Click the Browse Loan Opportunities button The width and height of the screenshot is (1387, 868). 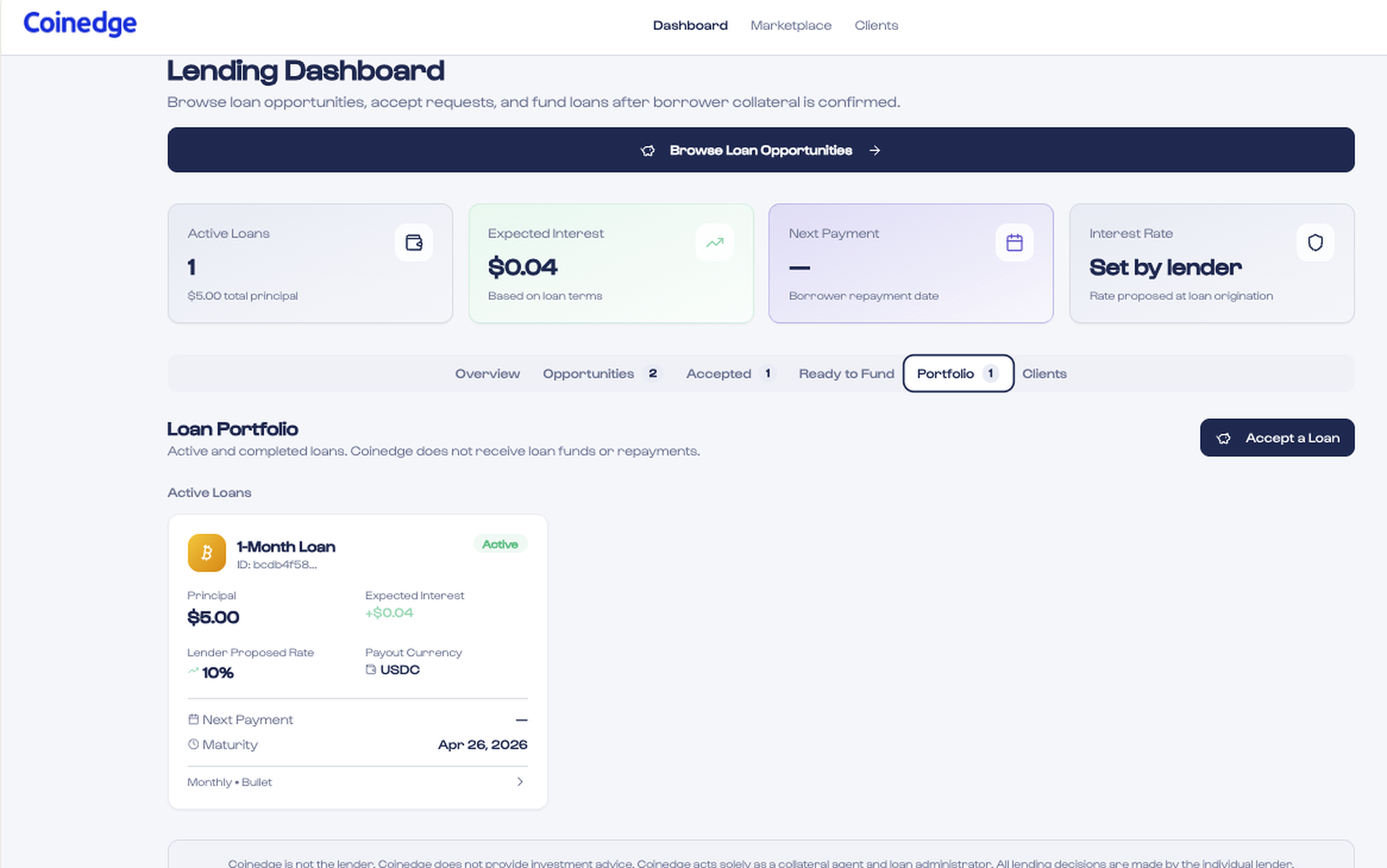click(x=760, y=150)
